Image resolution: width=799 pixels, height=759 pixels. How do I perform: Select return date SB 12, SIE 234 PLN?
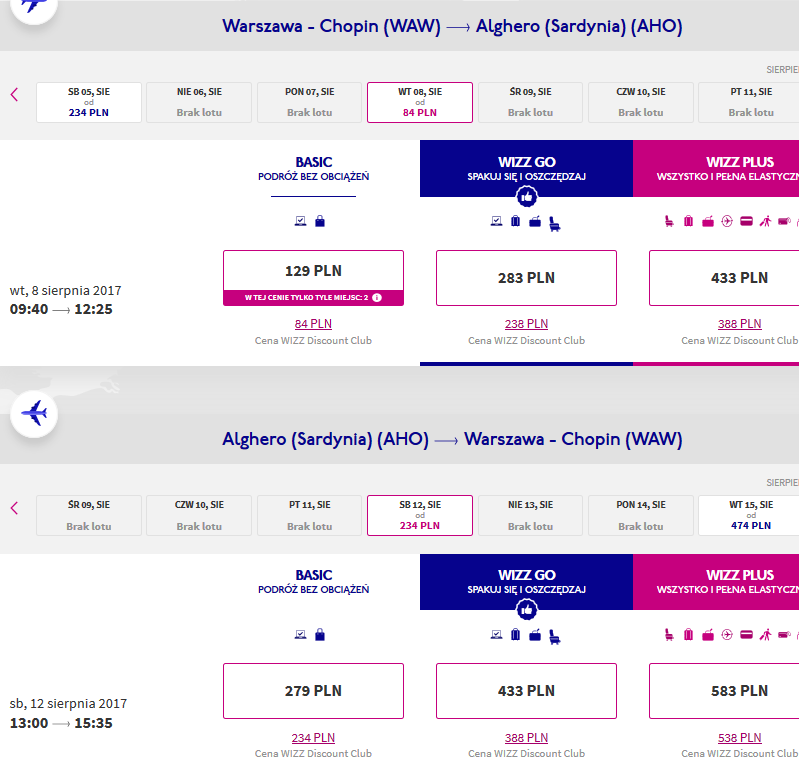pyautogui.click(x=420, y=516)
